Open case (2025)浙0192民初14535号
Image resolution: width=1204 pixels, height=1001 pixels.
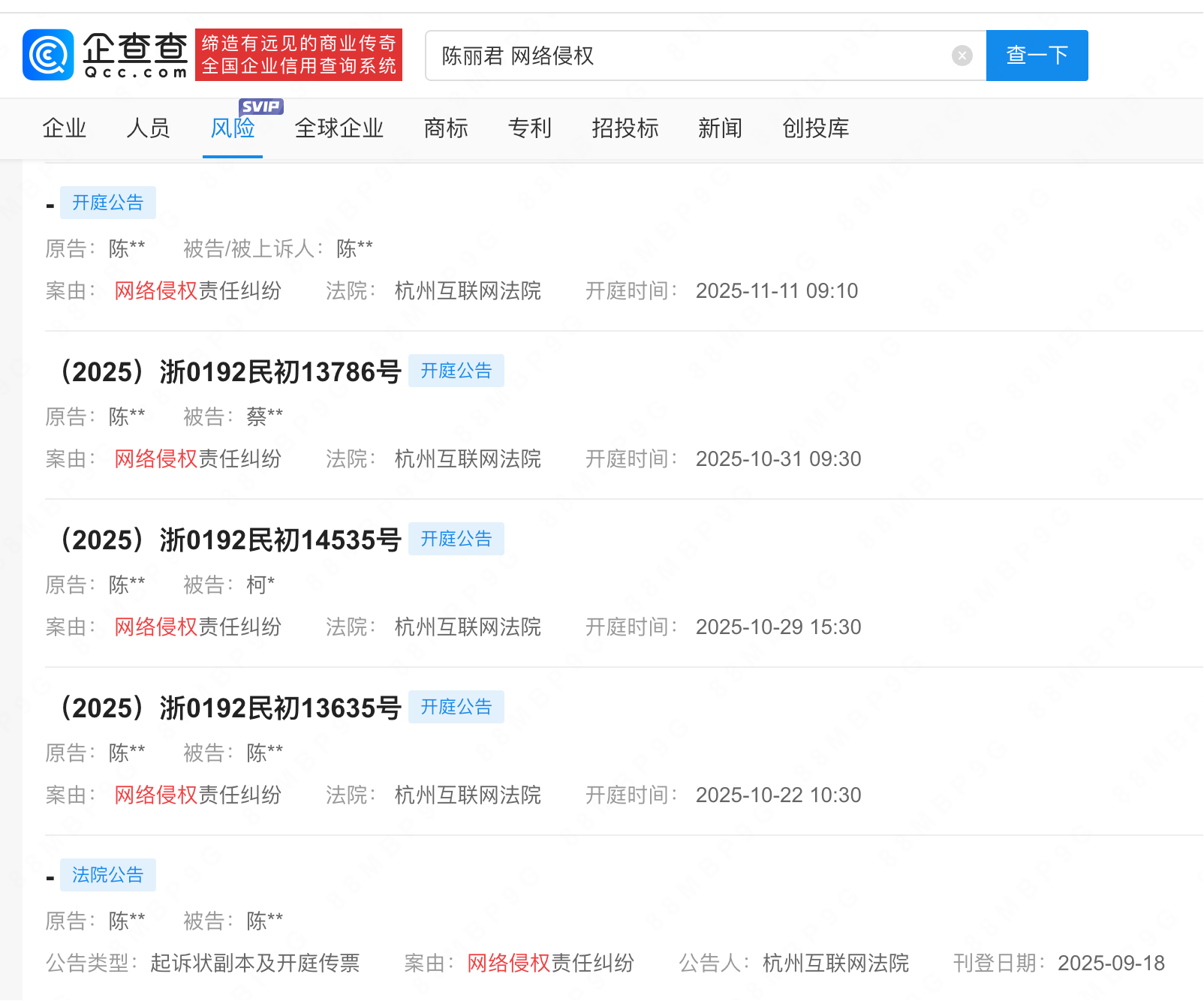[227, 540]
